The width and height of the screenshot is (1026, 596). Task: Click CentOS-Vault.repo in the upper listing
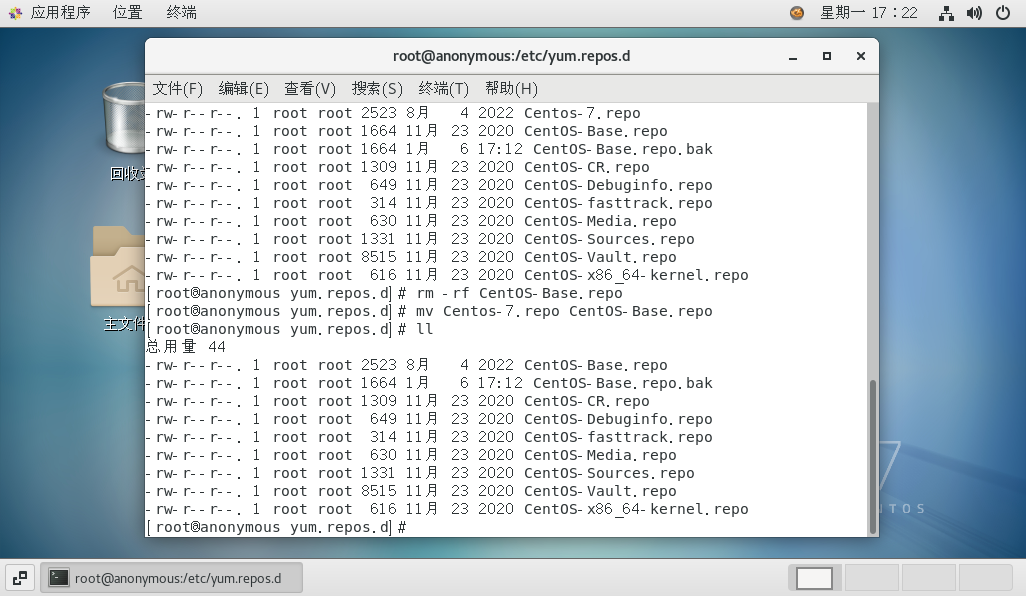point(601,257)
